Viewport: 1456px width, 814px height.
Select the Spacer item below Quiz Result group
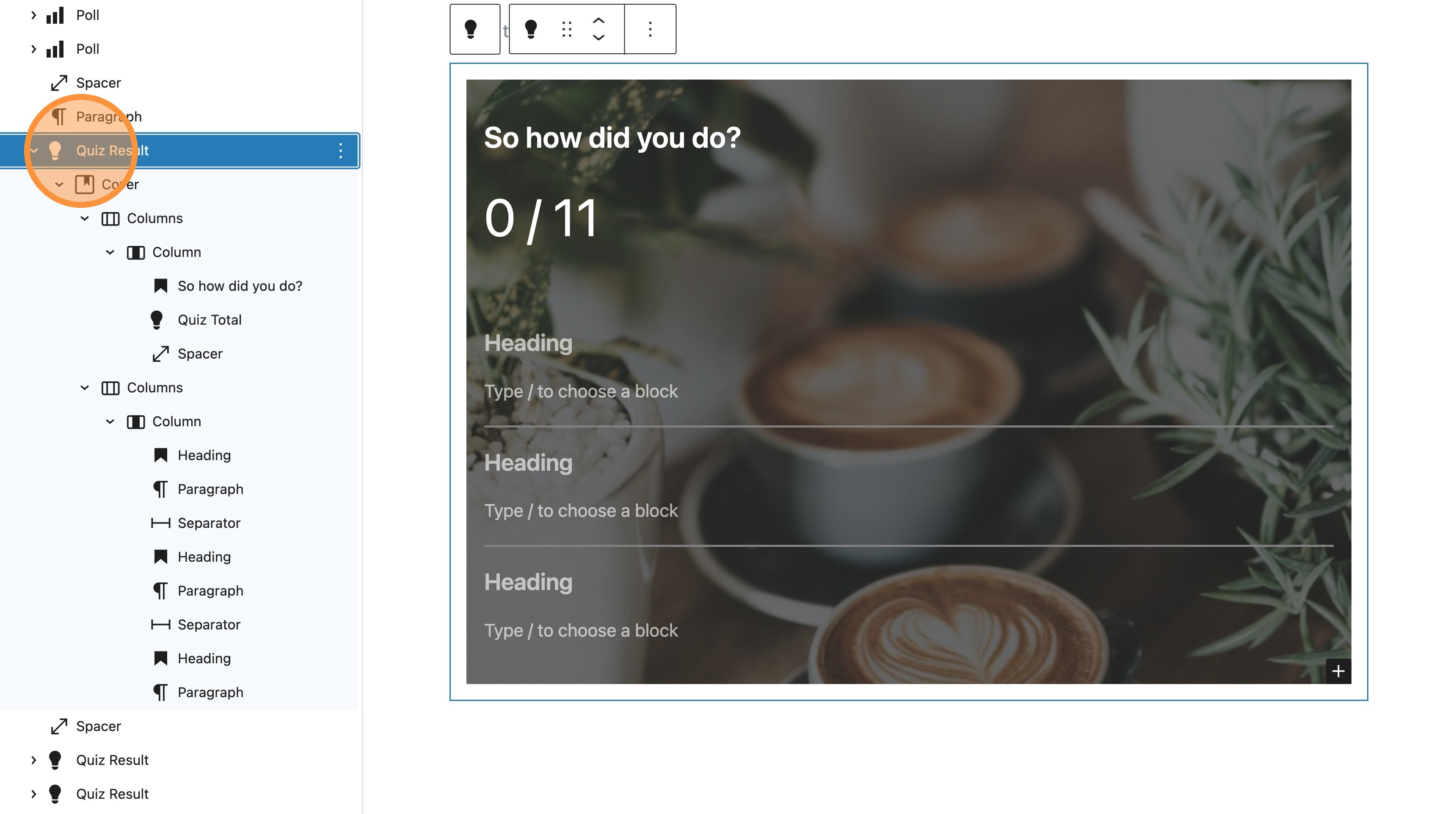pyautogui.click(x=98, y=726)
